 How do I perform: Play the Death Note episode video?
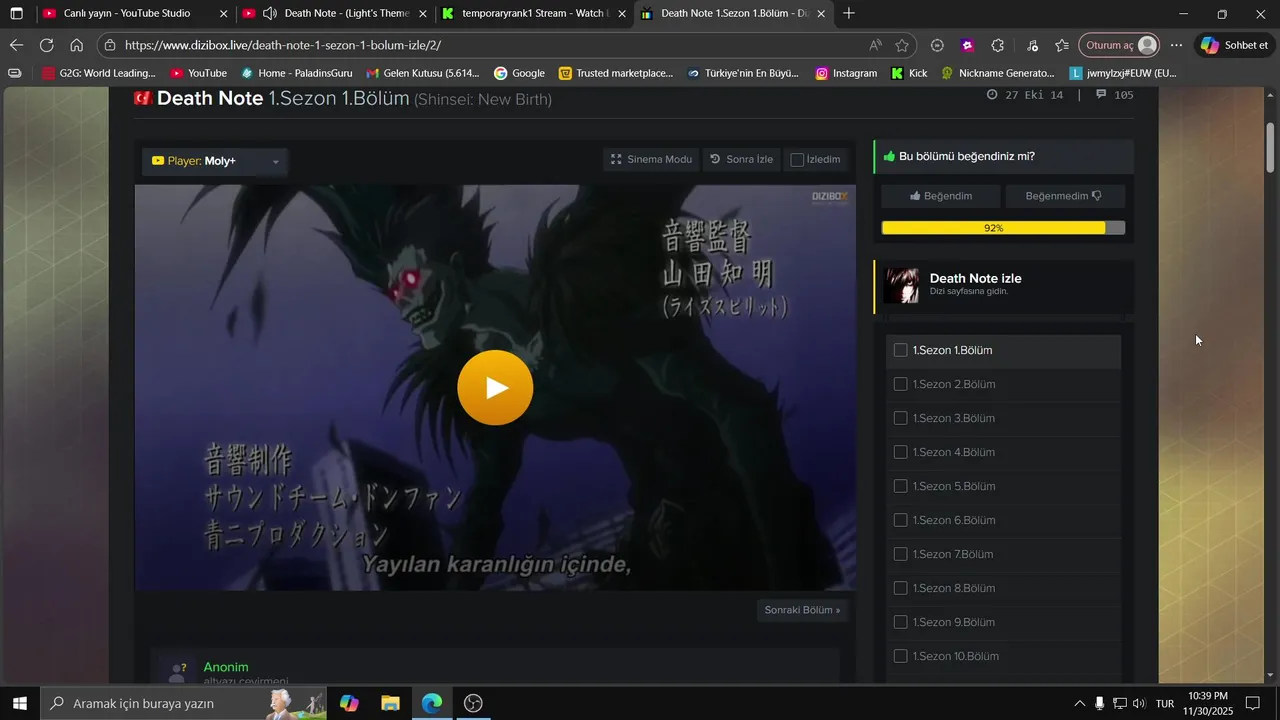click(495, 388)
